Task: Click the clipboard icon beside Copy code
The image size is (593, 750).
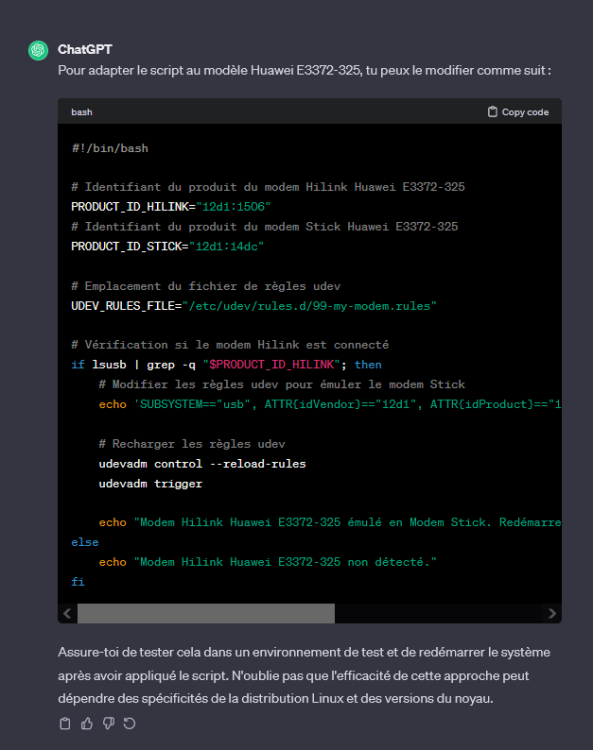Action: tap(492, 112)
